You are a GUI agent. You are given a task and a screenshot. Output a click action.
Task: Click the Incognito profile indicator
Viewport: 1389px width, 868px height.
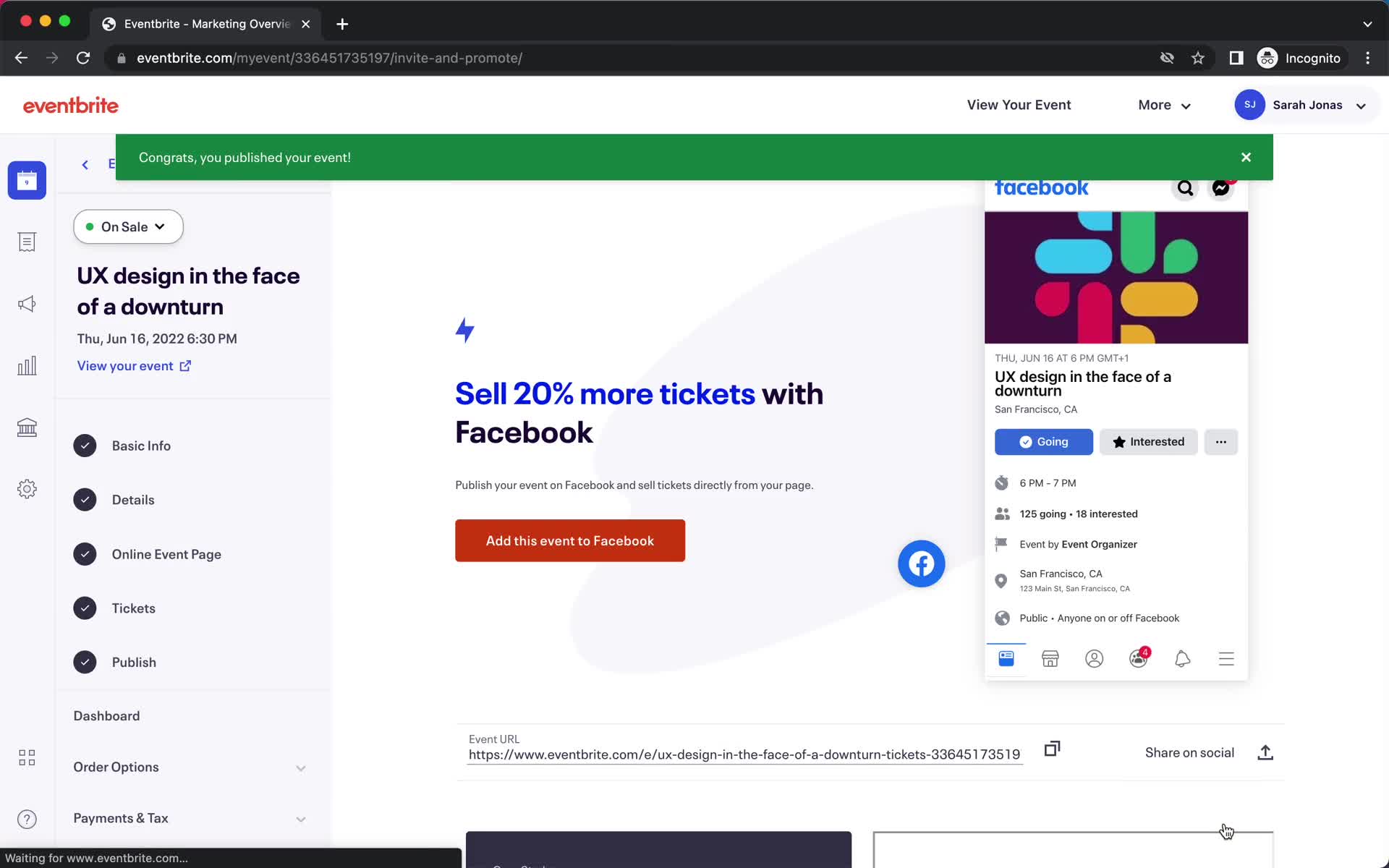[x=1300, y=58]
